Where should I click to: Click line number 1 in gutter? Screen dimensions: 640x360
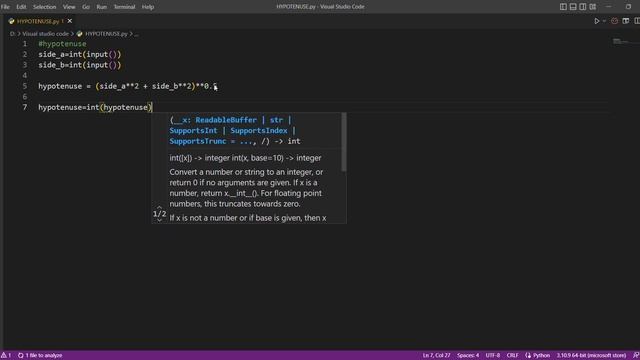point(25,44)
